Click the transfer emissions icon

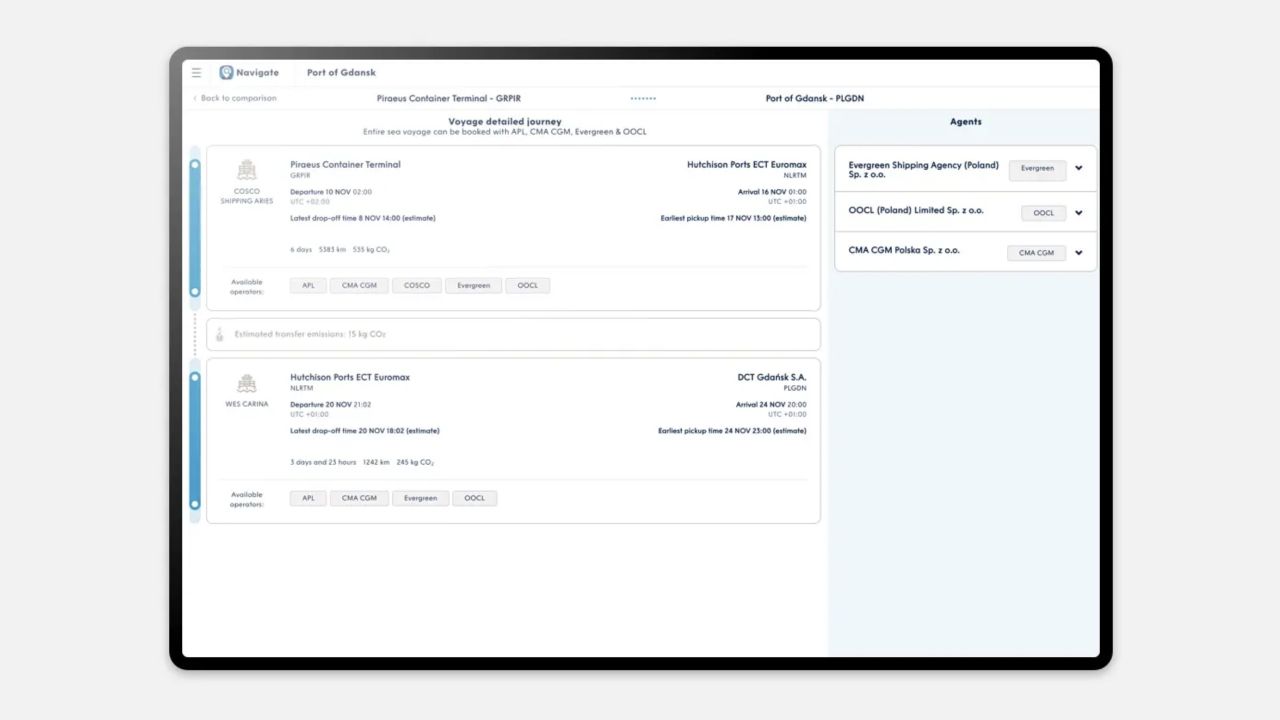pyautogui.click(x=219, y=334)
